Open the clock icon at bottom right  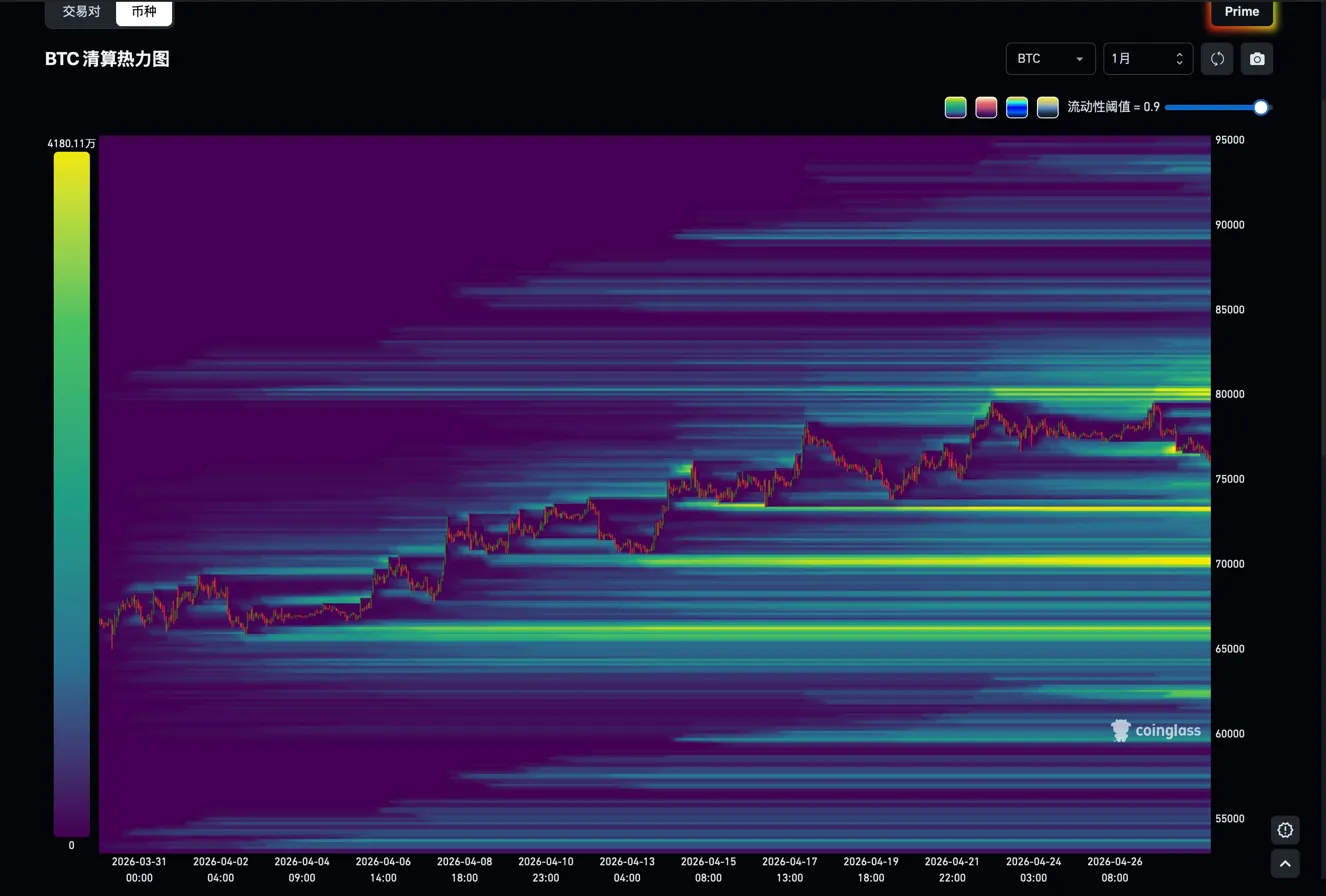1285,829
